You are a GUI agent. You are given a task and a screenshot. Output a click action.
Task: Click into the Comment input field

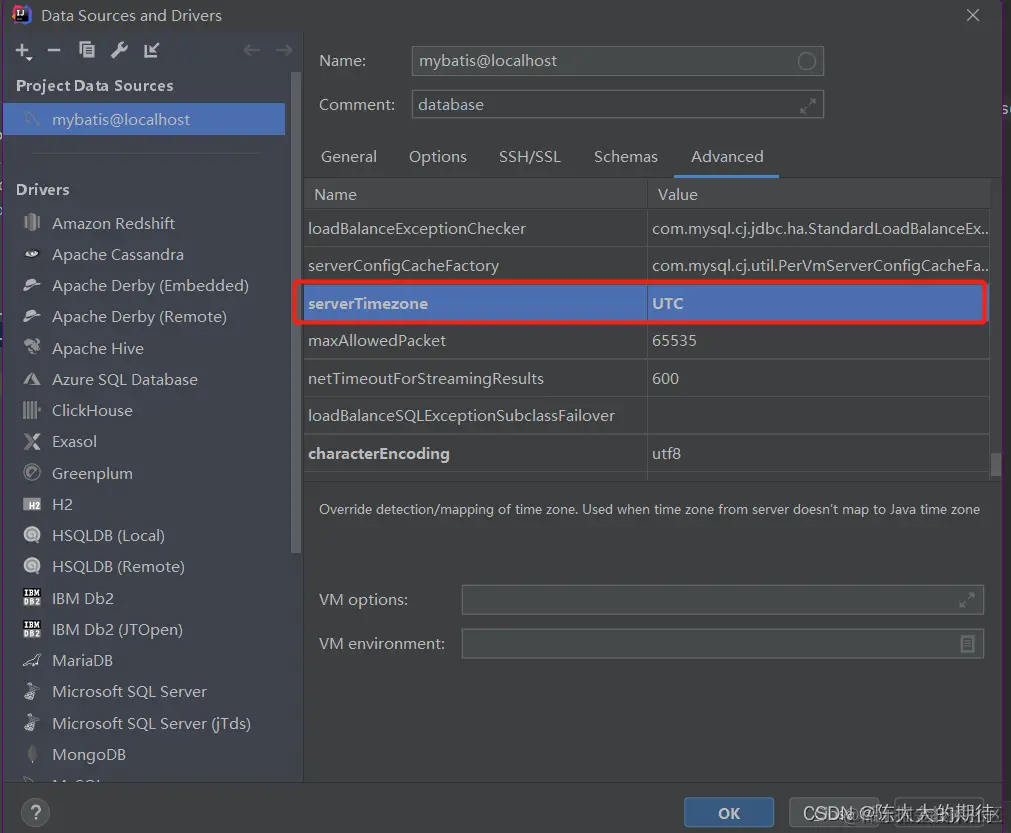[x=617, y=104]
